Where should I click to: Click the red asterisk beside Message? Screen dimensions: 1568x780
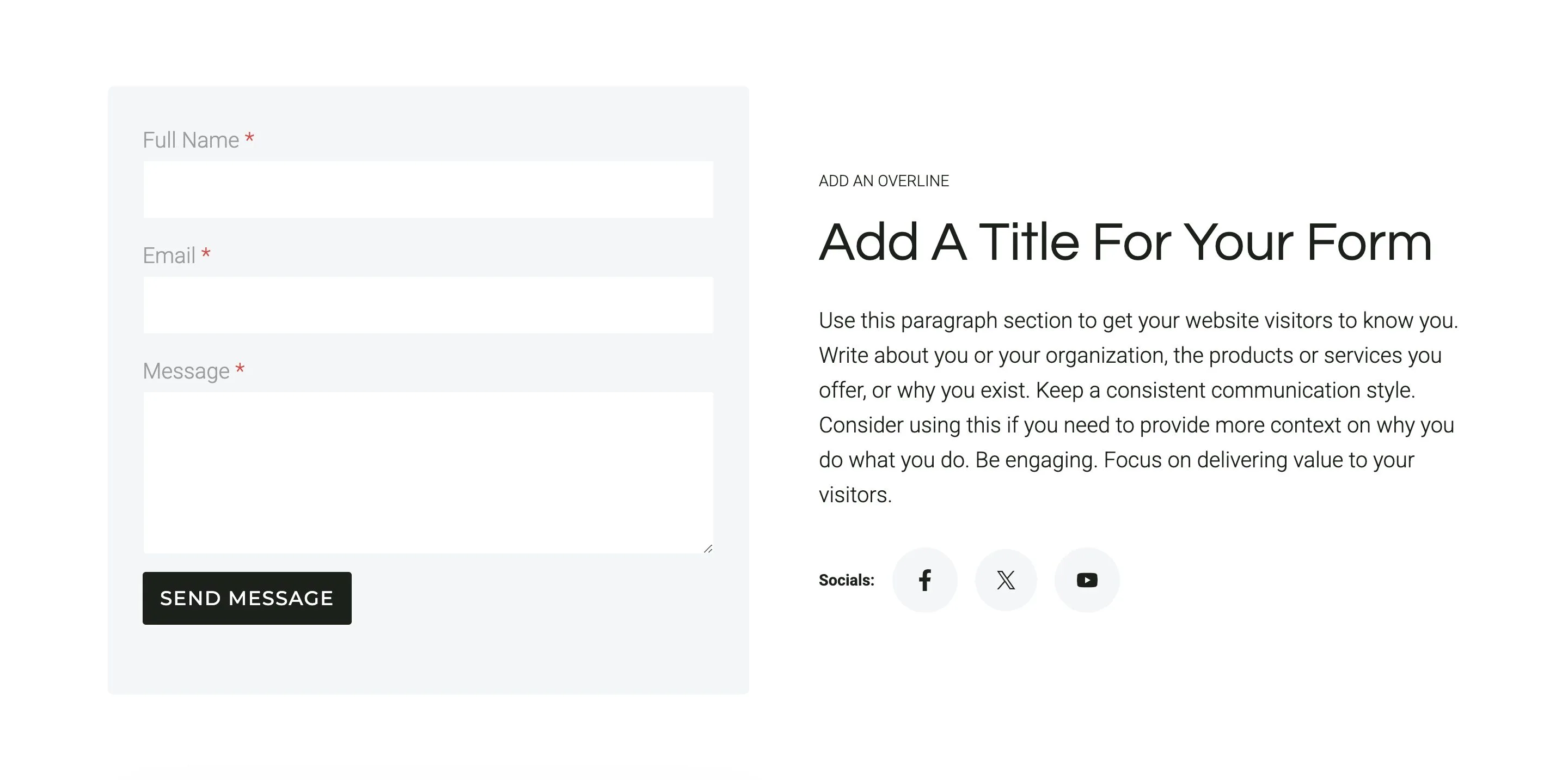[x=240, y=369]
